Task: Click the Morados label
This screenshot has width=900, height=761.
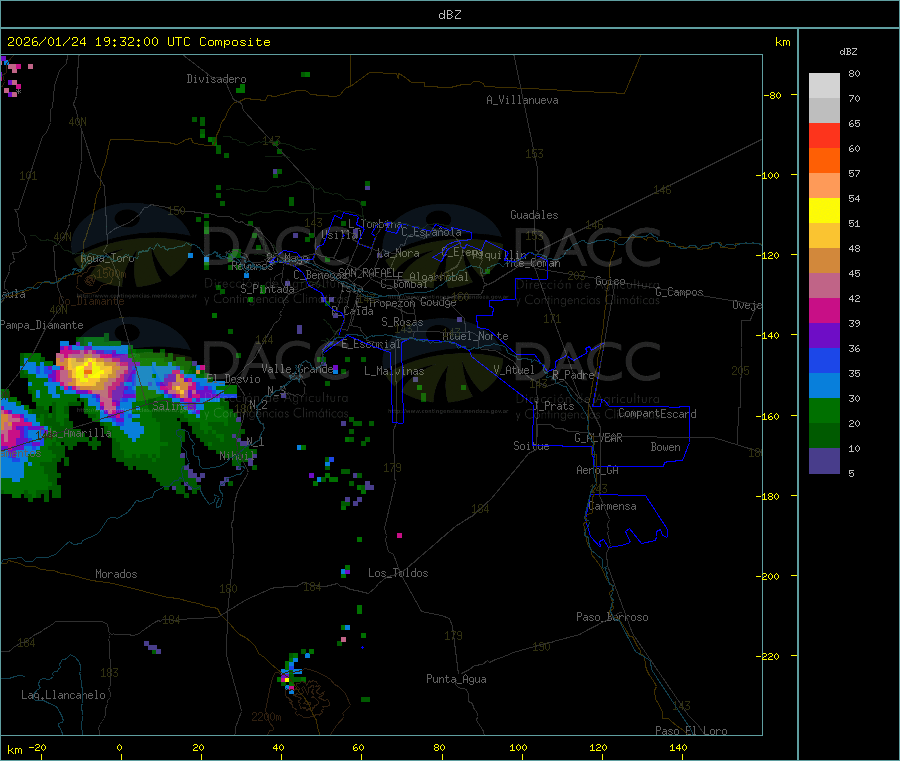Action: (116, 574)
